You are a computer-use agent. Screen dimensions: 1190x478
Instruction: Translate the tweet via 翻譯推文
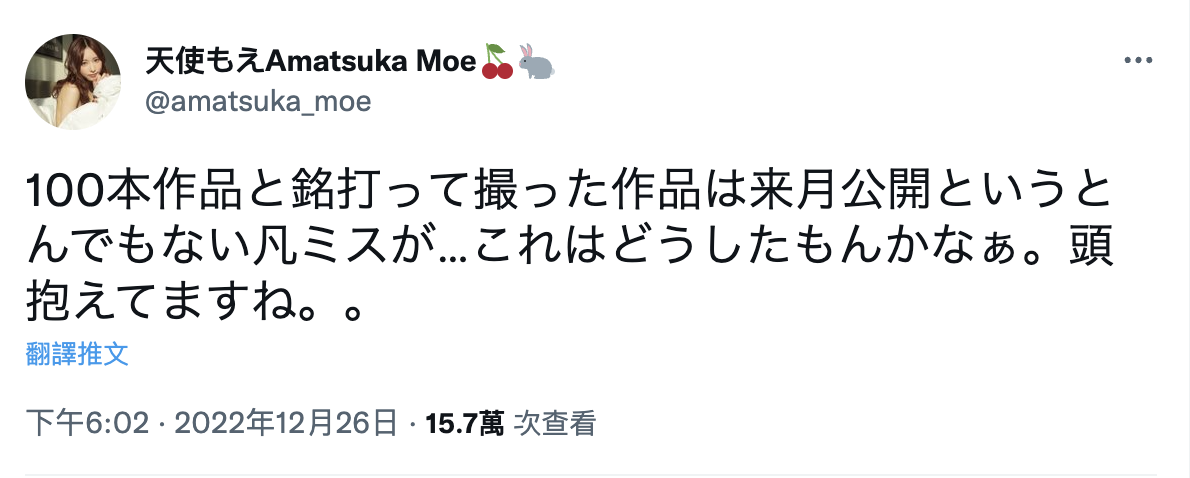click(78, 353)
